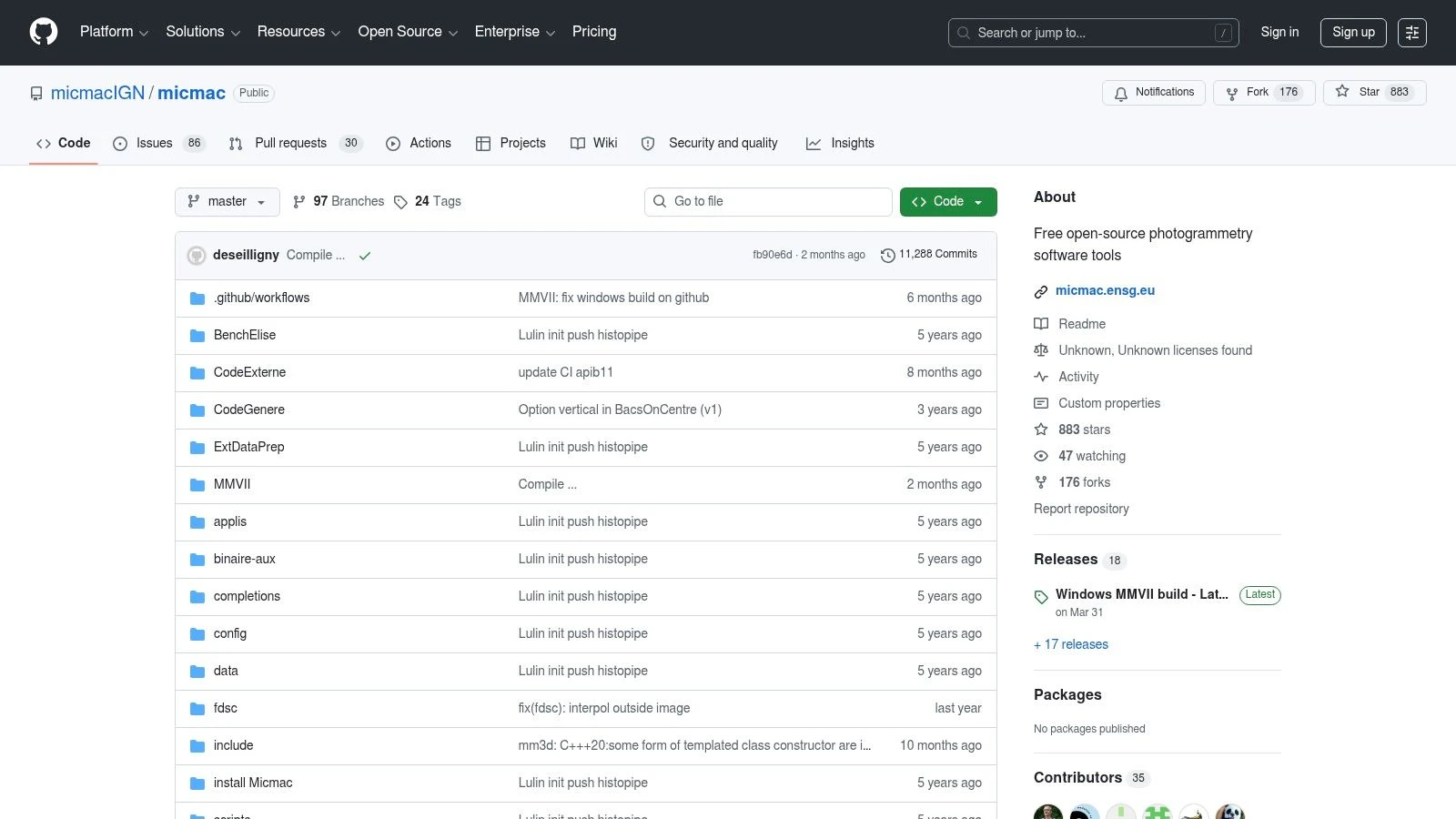Click the folder icon for CodeExterne
This screenshot has width=1456, height=819.
(197, 373)
